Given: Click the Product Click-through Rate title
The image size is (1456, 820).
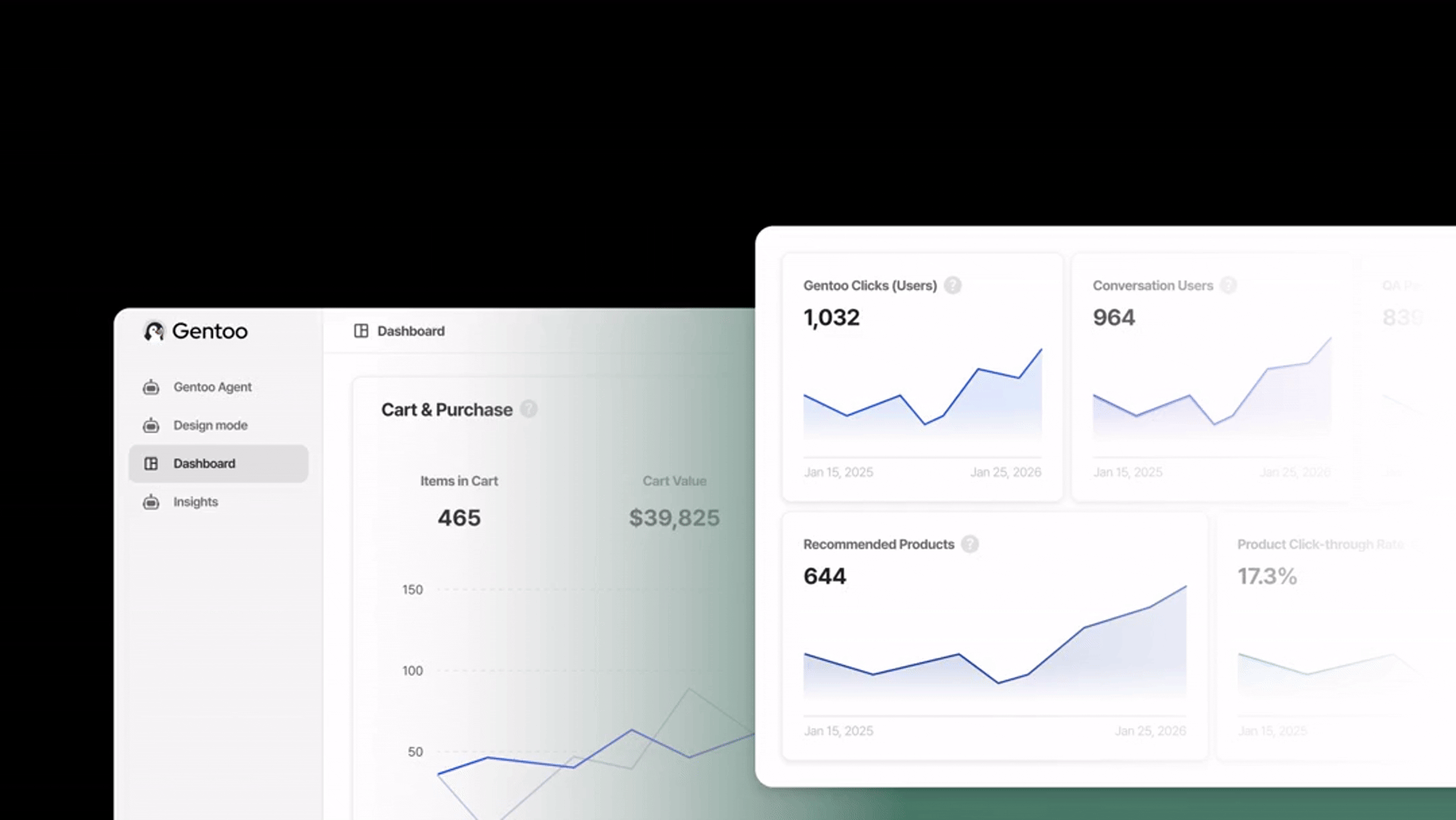Looking at the screenshot, I should 1320,545.
